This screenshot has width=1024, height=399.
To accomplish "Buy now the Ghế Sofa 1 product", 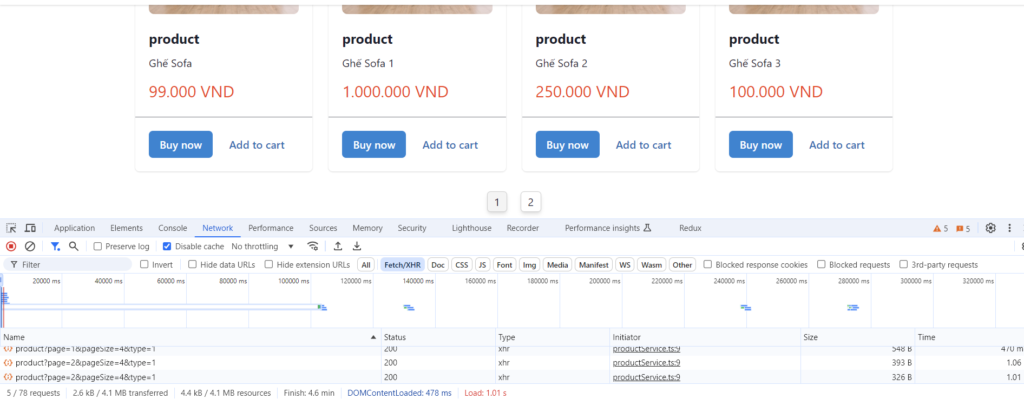I will click(374, 145).
